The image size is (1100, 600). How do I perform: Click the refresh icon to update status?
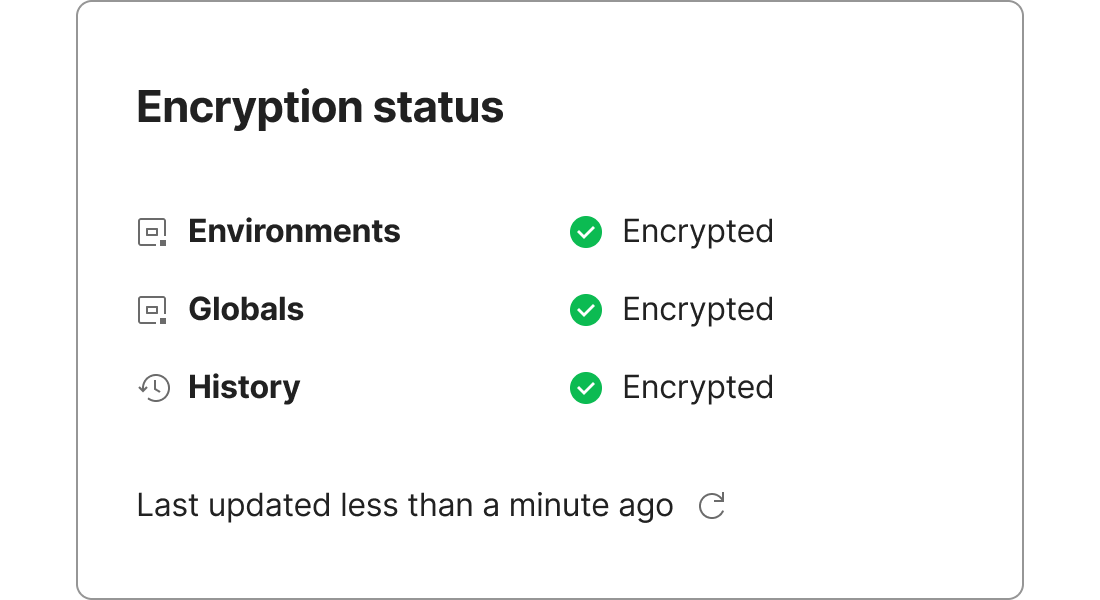(x=711, y=505)
